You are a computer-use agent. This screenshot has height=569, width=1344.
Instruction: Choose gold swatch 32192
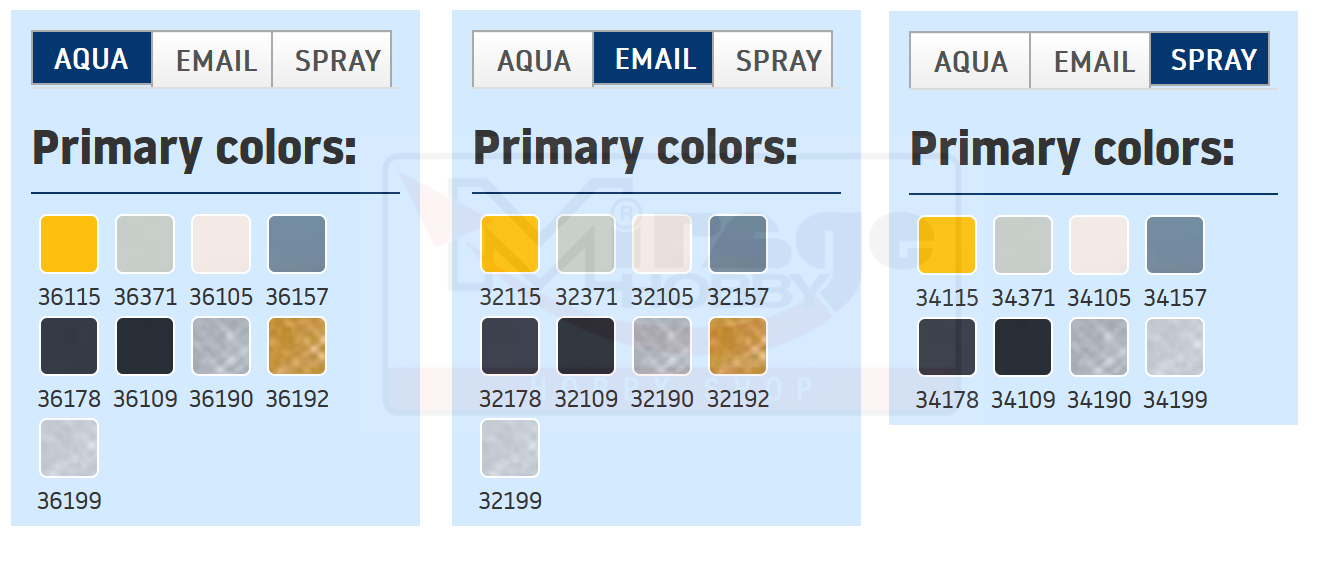point(738,346)
